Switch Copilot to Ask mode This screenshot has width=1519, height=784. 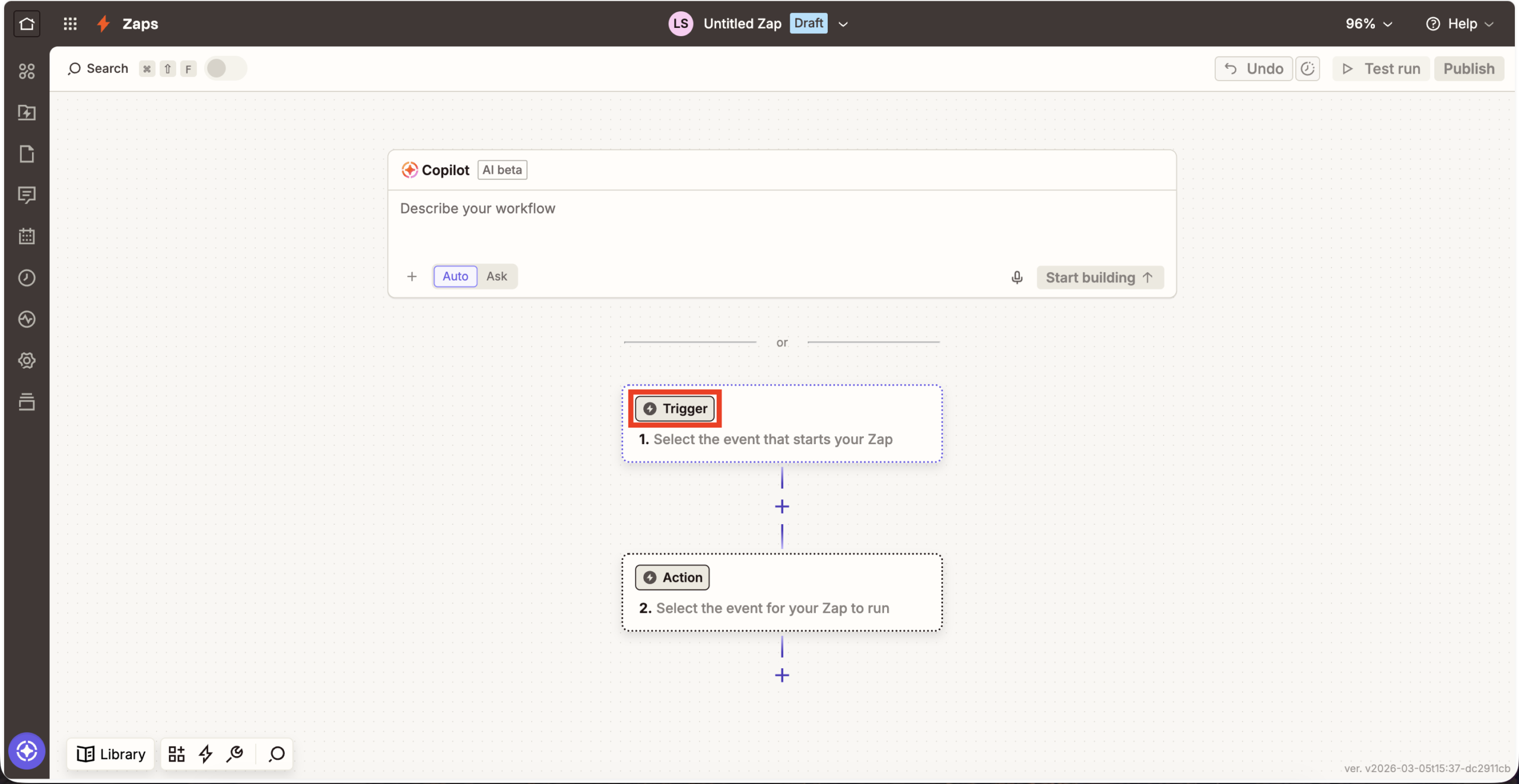(496, 276)
